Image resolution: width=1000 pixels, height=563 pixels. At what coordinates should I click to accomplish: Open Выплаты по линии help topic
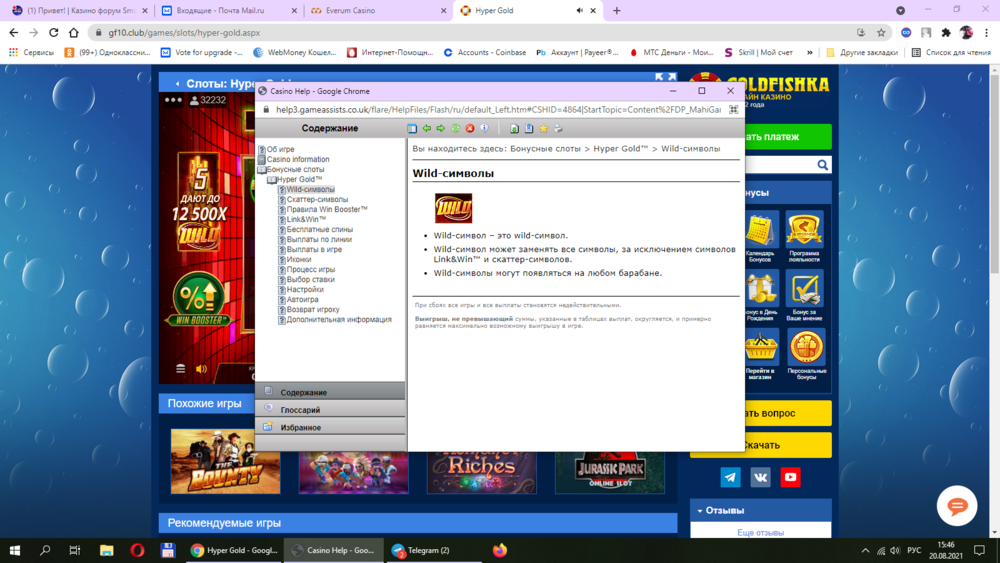point(319,240)
